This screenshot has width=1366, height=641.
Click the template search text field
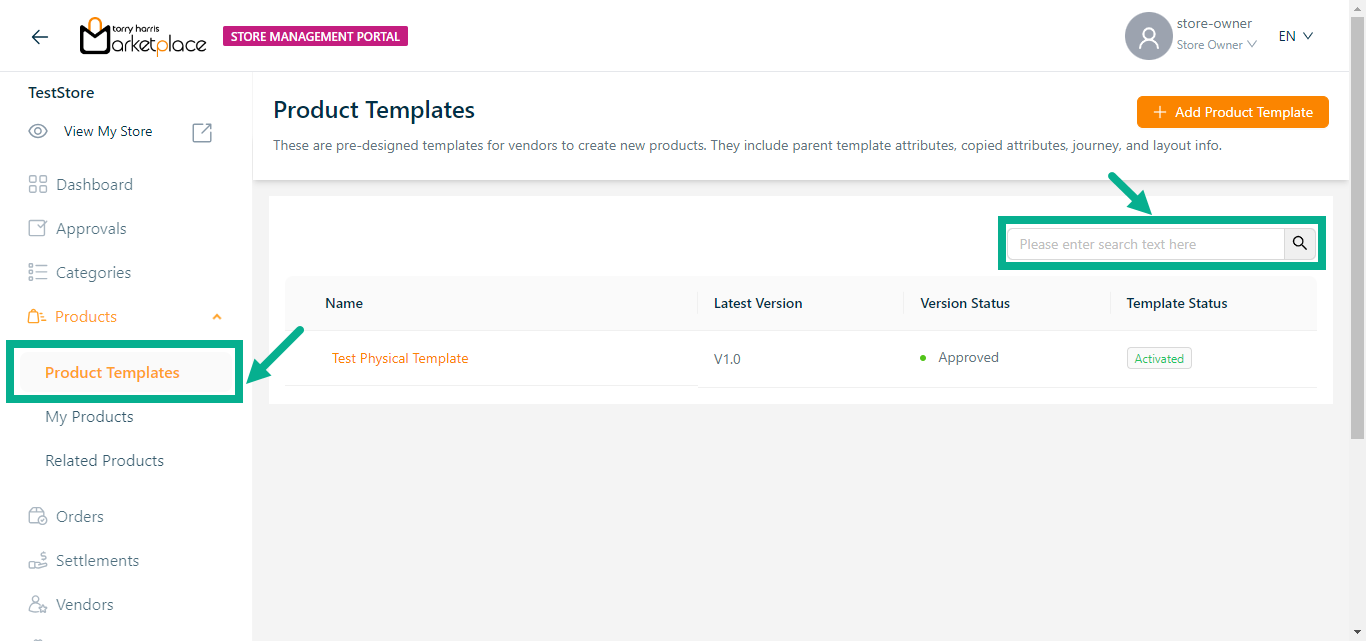pos(1145,244)
